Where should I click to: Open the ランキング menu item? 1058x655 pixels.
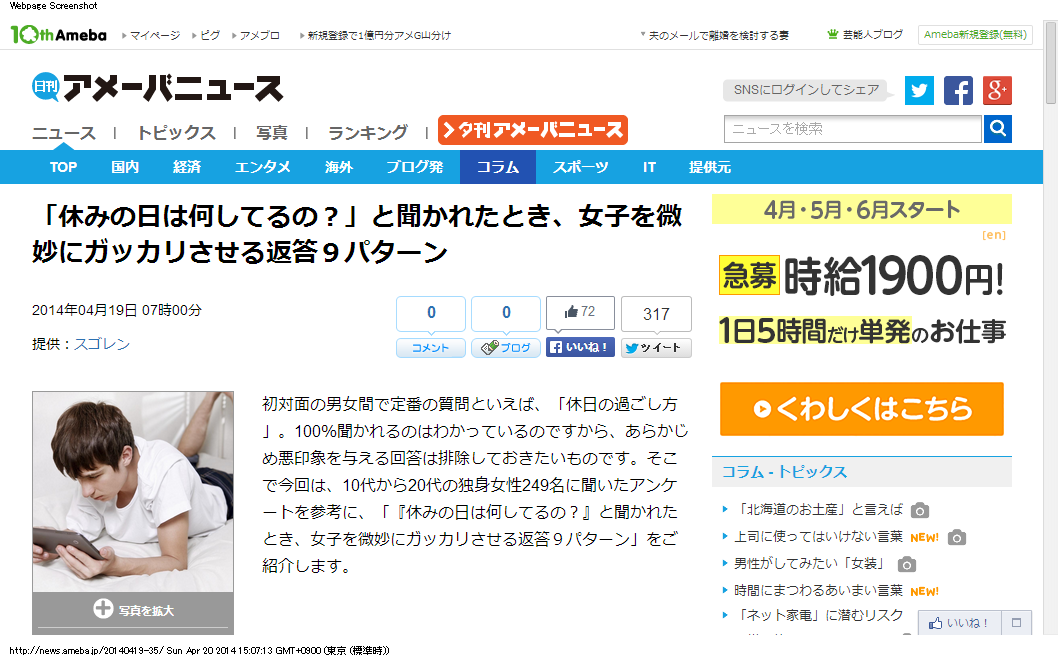[x=368, y=132]
